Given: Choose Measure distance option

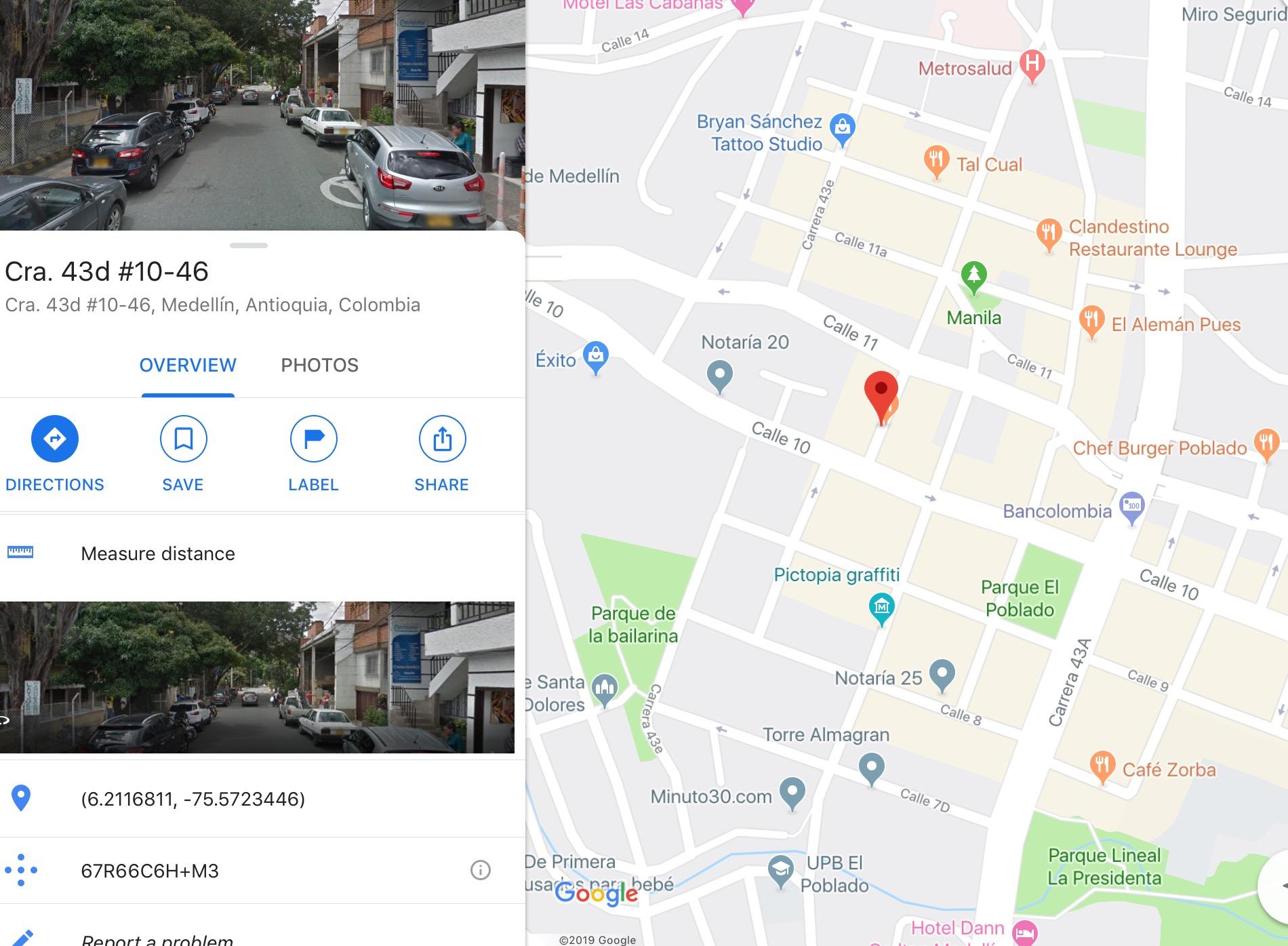Looking at the screenshot, I should tap(262, 554).
